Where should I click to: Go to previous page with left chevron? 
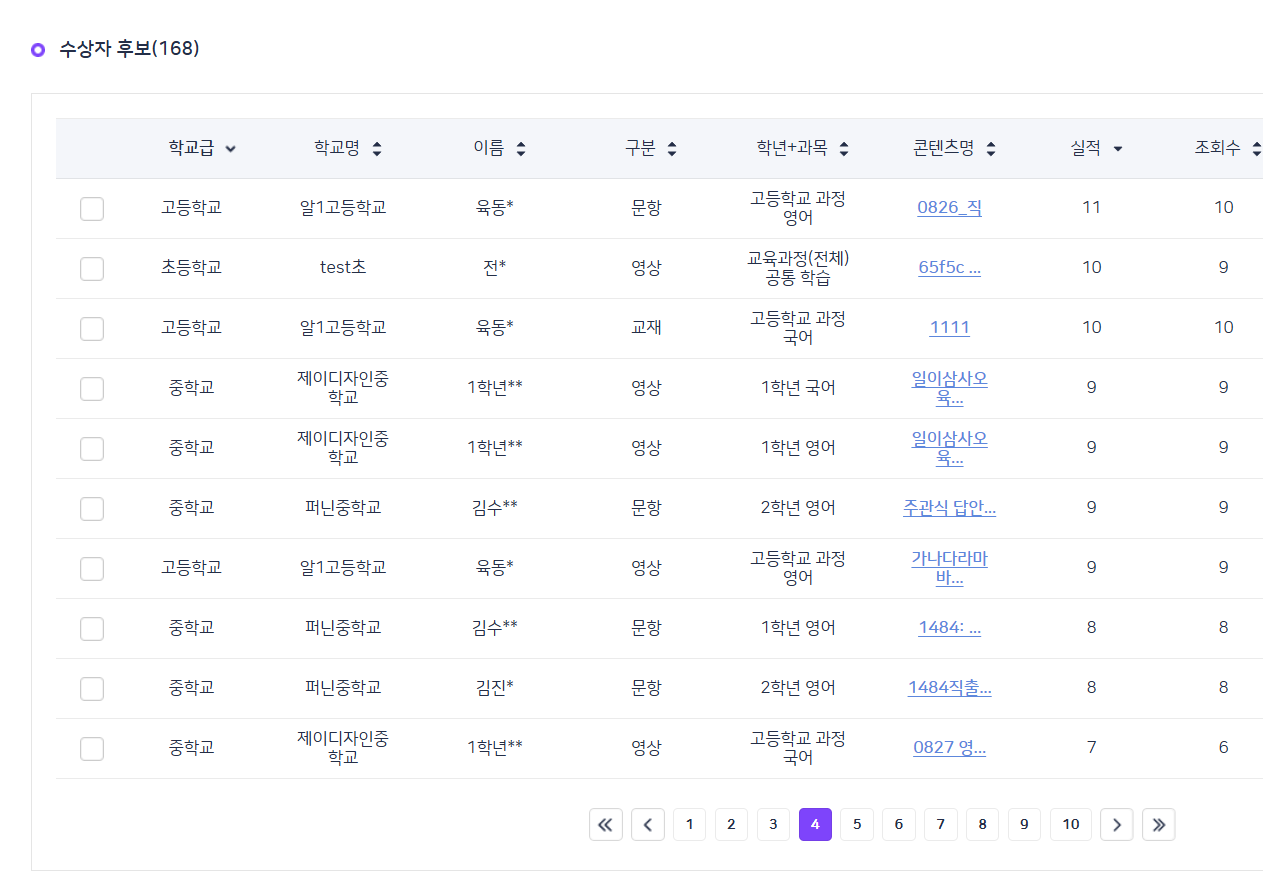[x=647, y=824]
